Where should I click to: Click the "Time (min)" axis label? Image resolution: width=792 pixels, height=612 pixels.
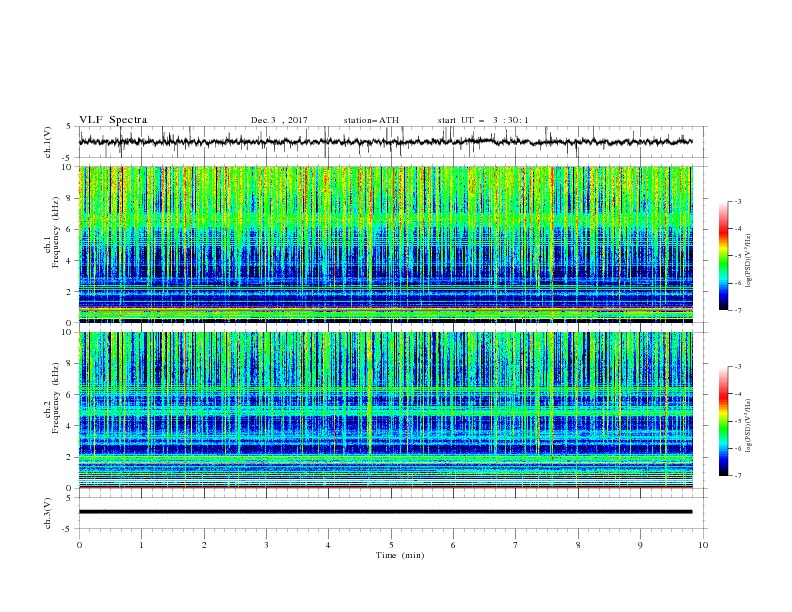pos(400,555)
